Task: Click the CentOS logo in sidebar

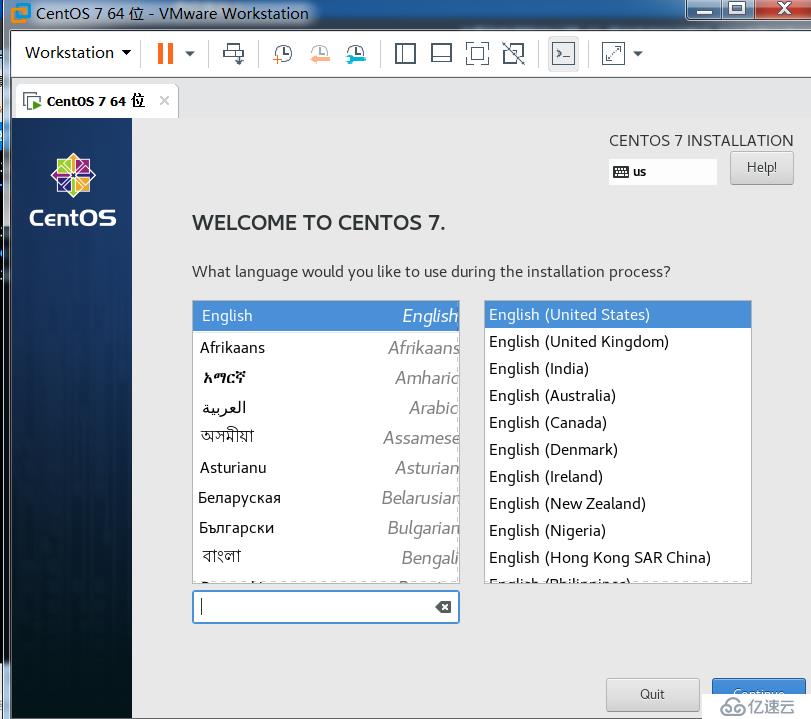Action: point(72,190)
